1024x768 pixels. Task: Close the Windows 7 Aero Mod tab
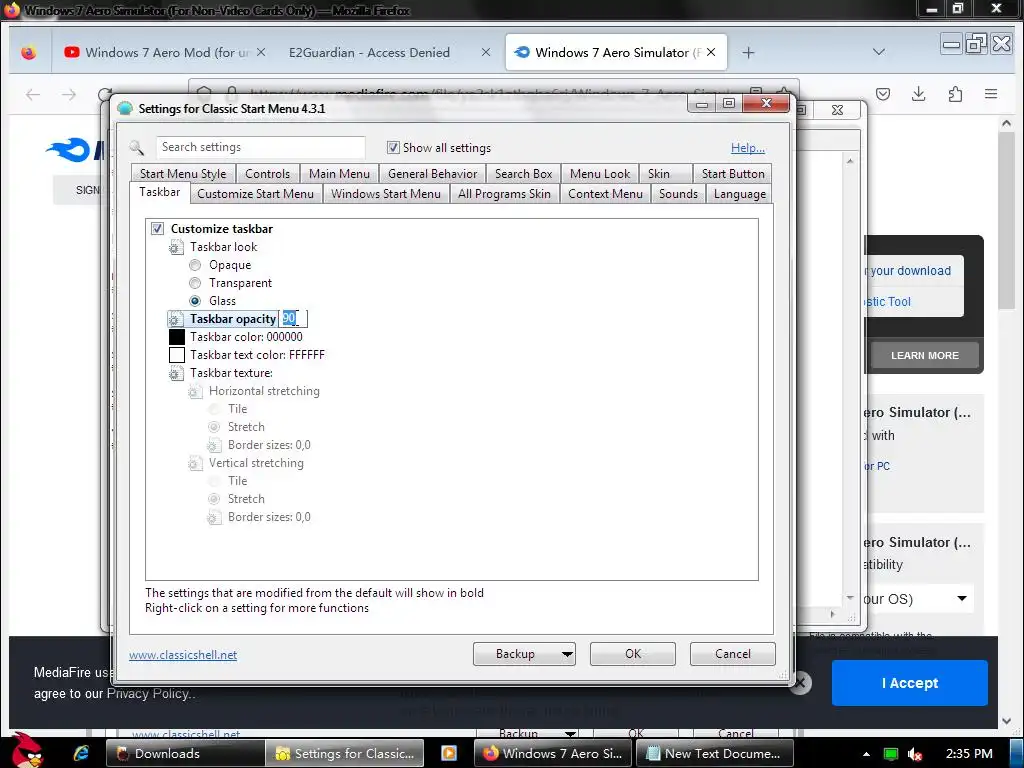[x=261, y=52]
